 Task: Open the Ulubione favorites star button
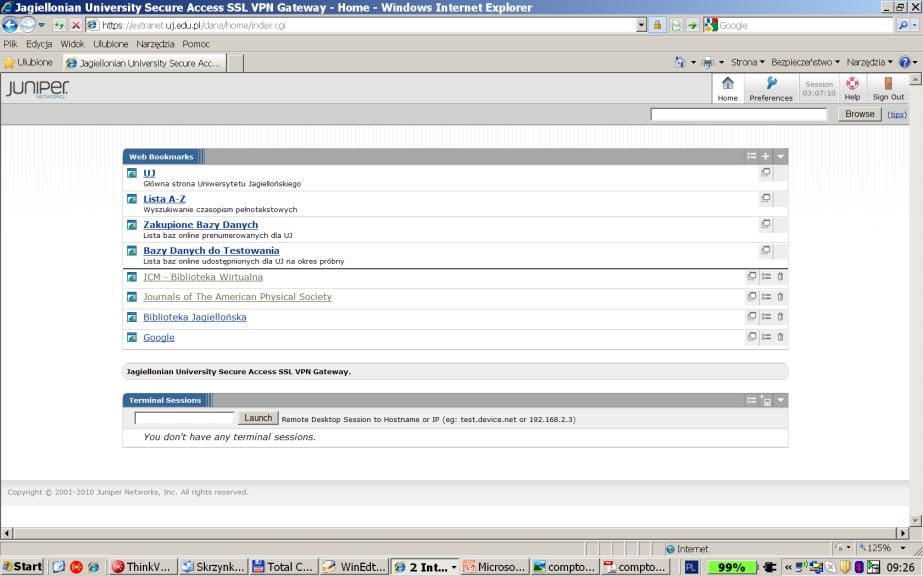[x=28, y=62]
